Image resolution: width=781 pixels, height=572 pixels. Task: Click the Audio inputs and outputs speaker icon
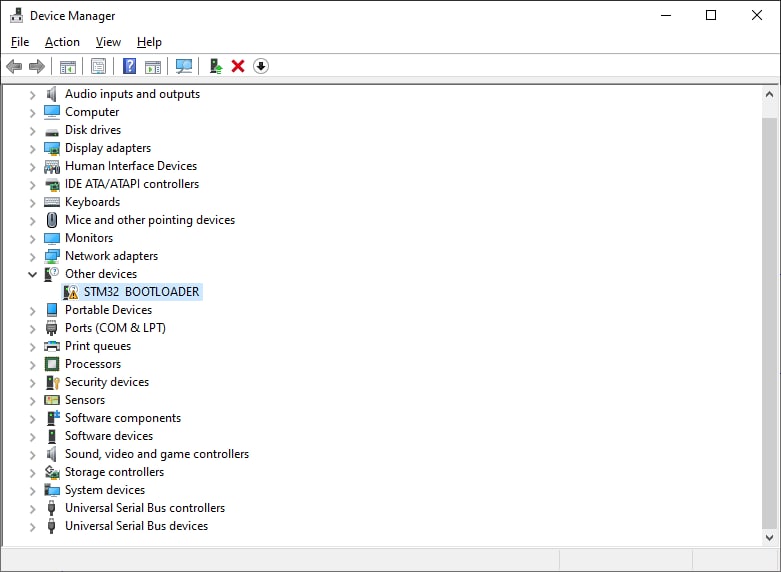pos(51,94)
